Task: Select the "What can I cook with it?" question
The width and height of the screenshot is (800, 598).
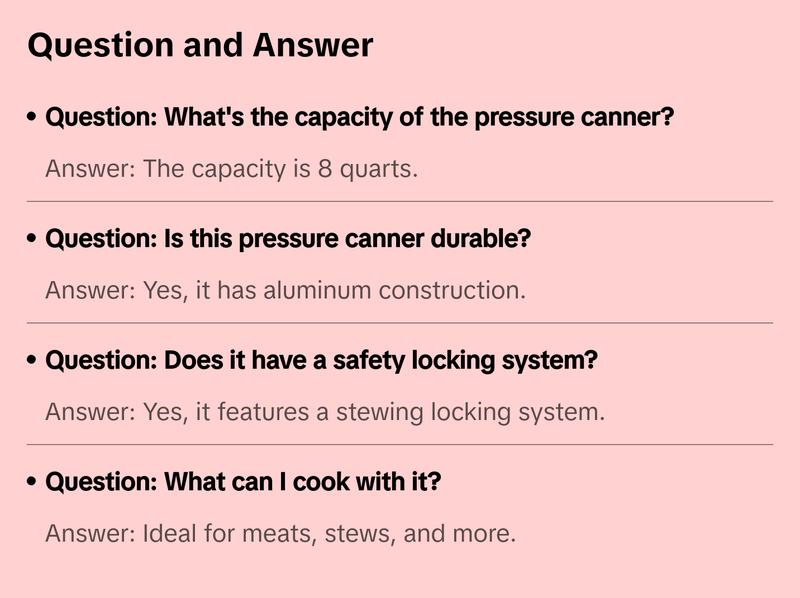Action: [x=243, y=483]
